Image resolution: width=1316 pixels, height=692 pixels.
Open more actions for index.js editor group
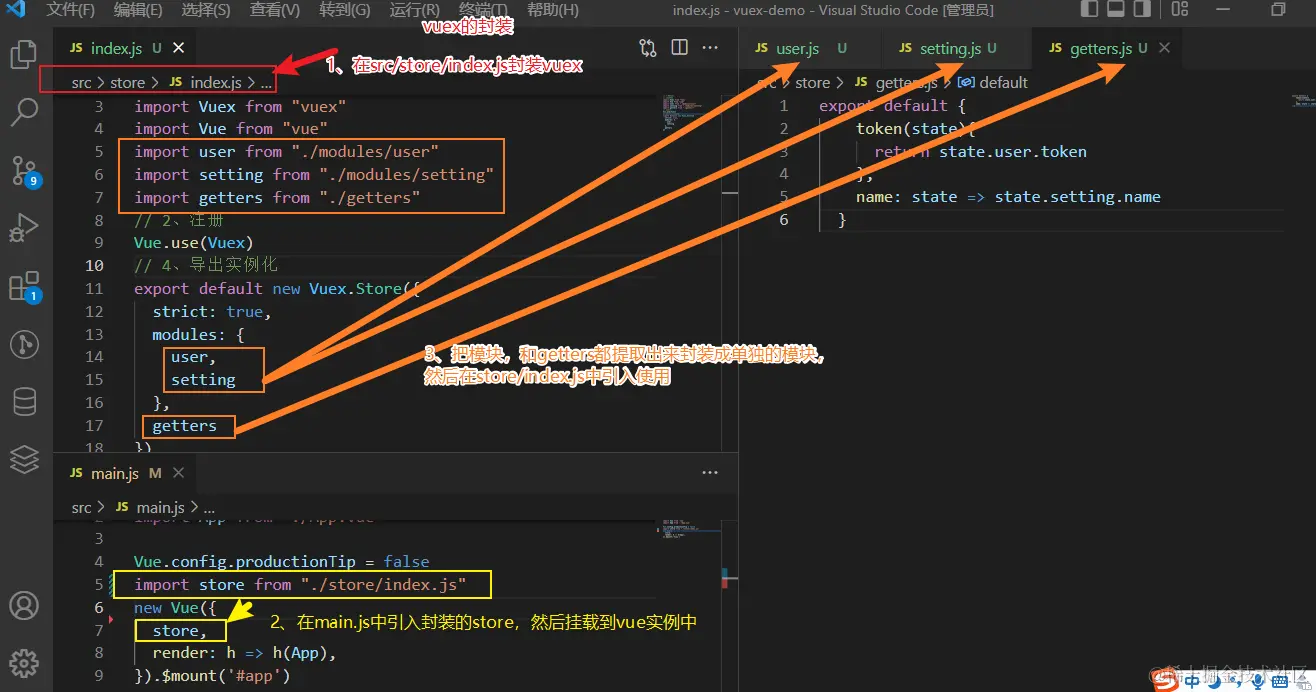[710, 48]
